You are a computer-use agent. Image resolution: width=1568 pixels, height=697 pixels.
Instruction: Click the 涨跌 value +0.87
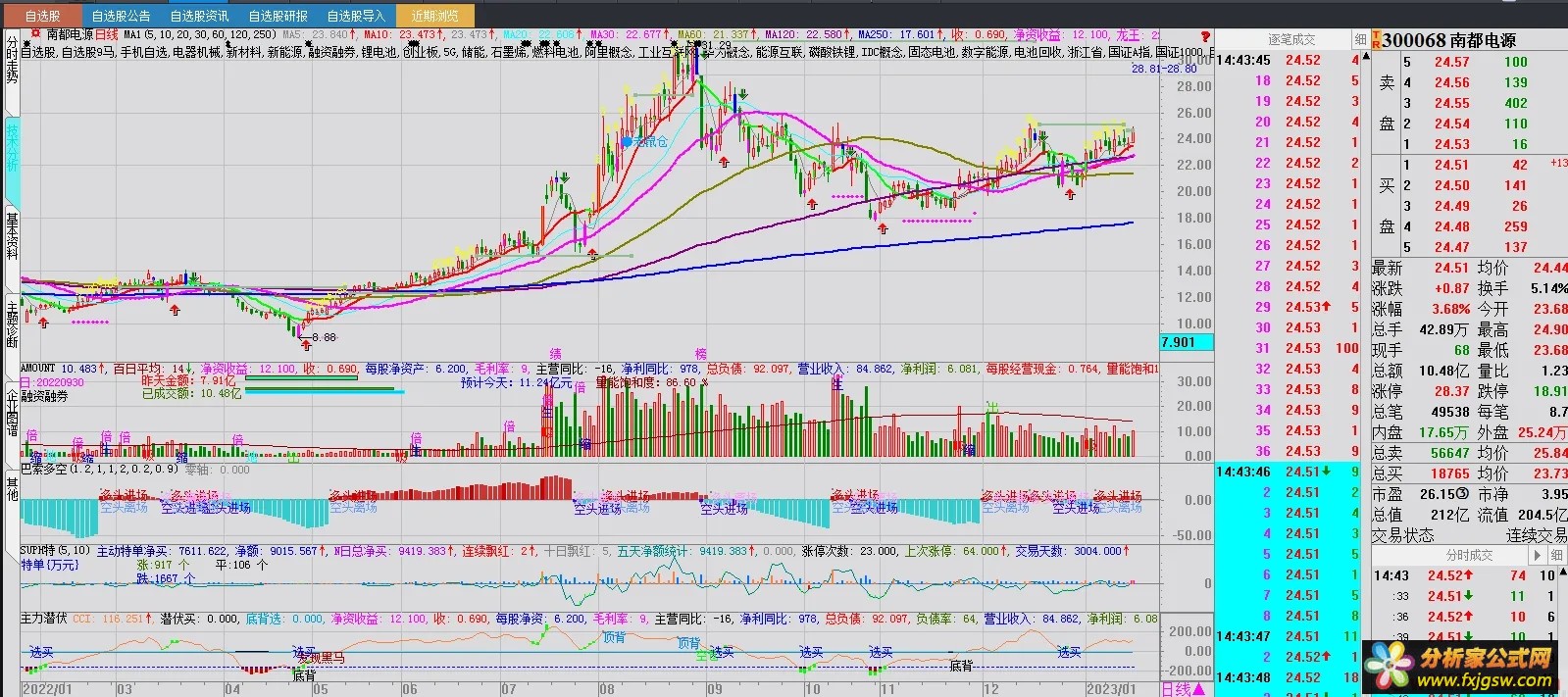click(x=1451, y=288)
